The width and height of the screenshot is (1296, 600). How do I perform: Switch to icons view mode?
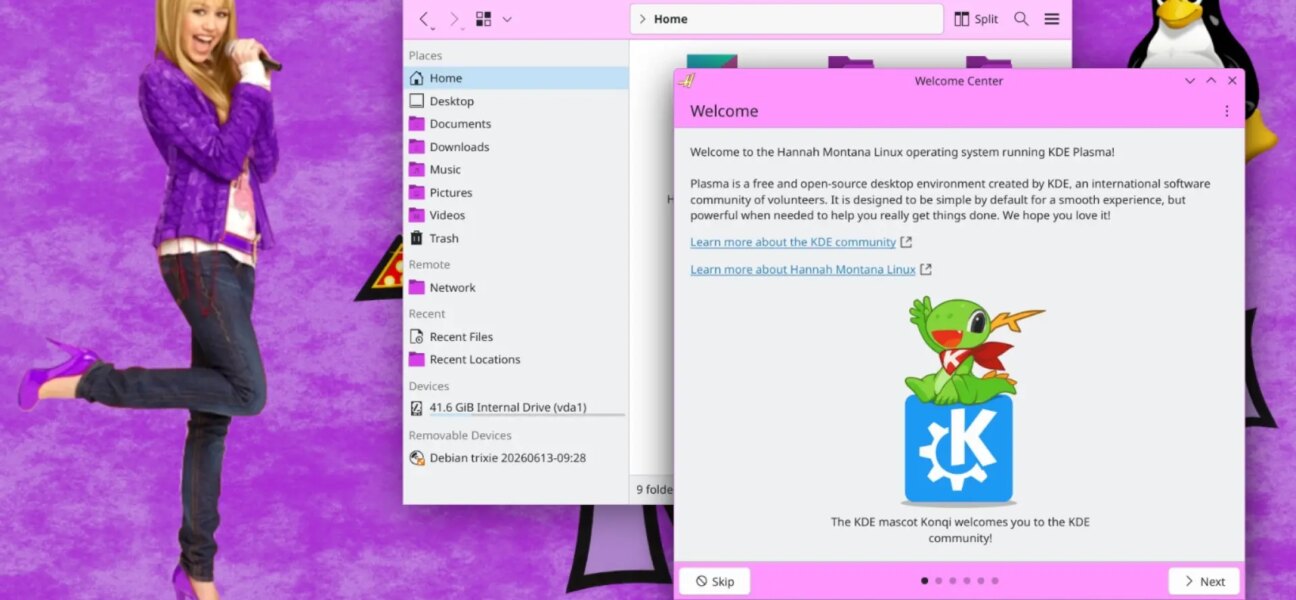(x=484, y=19)
